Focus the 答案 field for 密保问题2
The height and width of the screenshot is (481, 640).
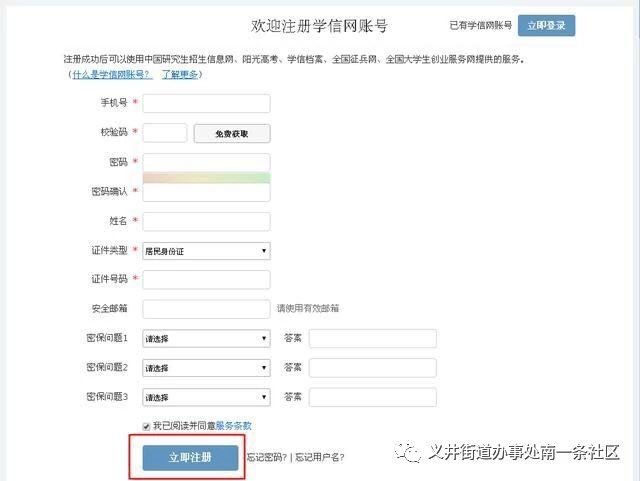373,368
